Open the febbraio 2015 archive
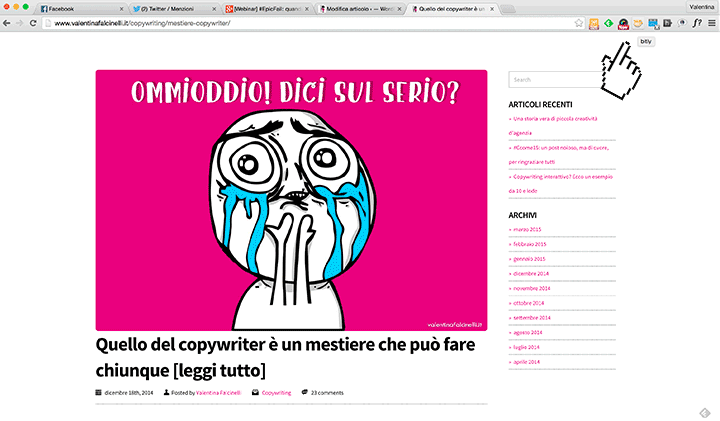720x421 pixels. click(x=529, y=244)
